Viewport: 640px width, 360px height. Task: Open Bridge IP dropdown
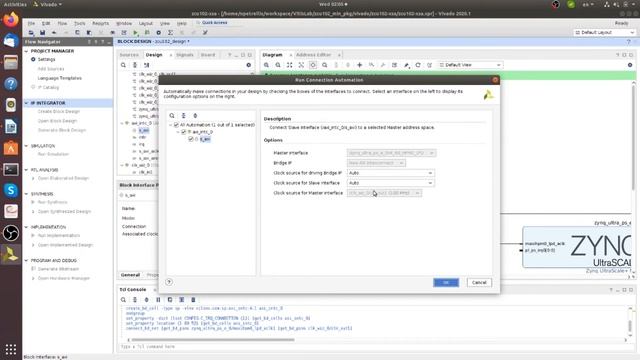click(x=376, y=163)
